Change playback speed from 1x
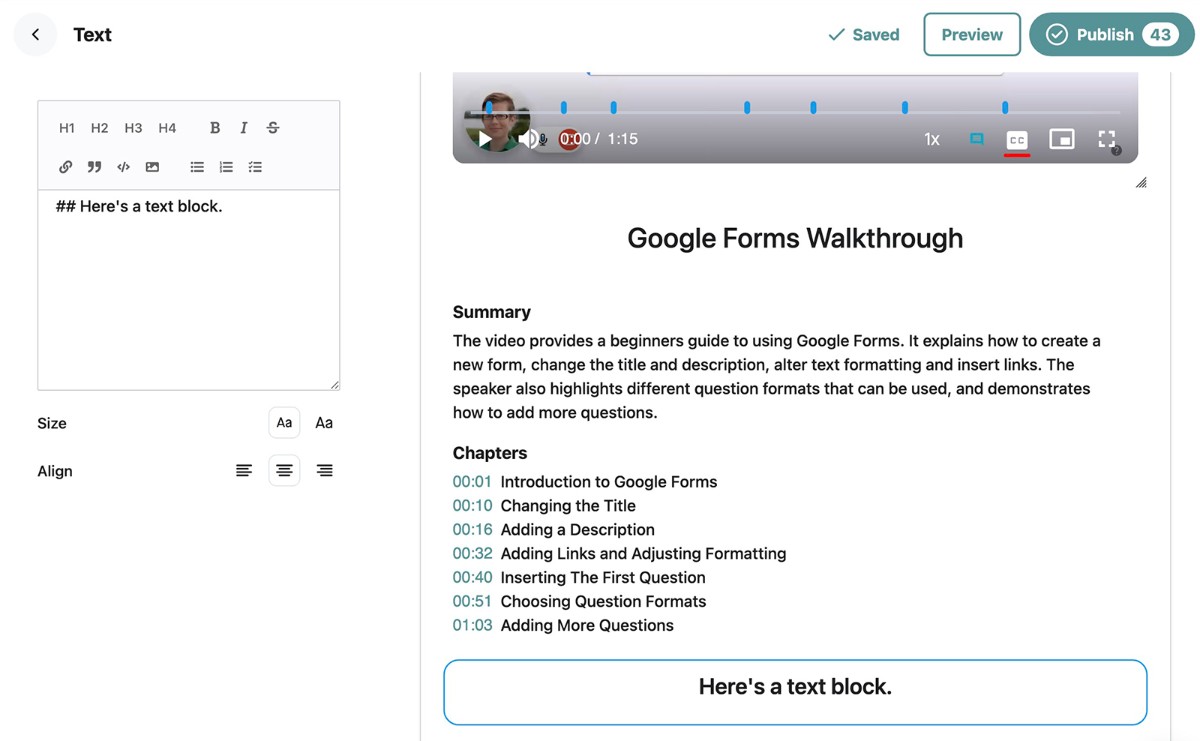The image size is (1200, 741). pos(932,139)
